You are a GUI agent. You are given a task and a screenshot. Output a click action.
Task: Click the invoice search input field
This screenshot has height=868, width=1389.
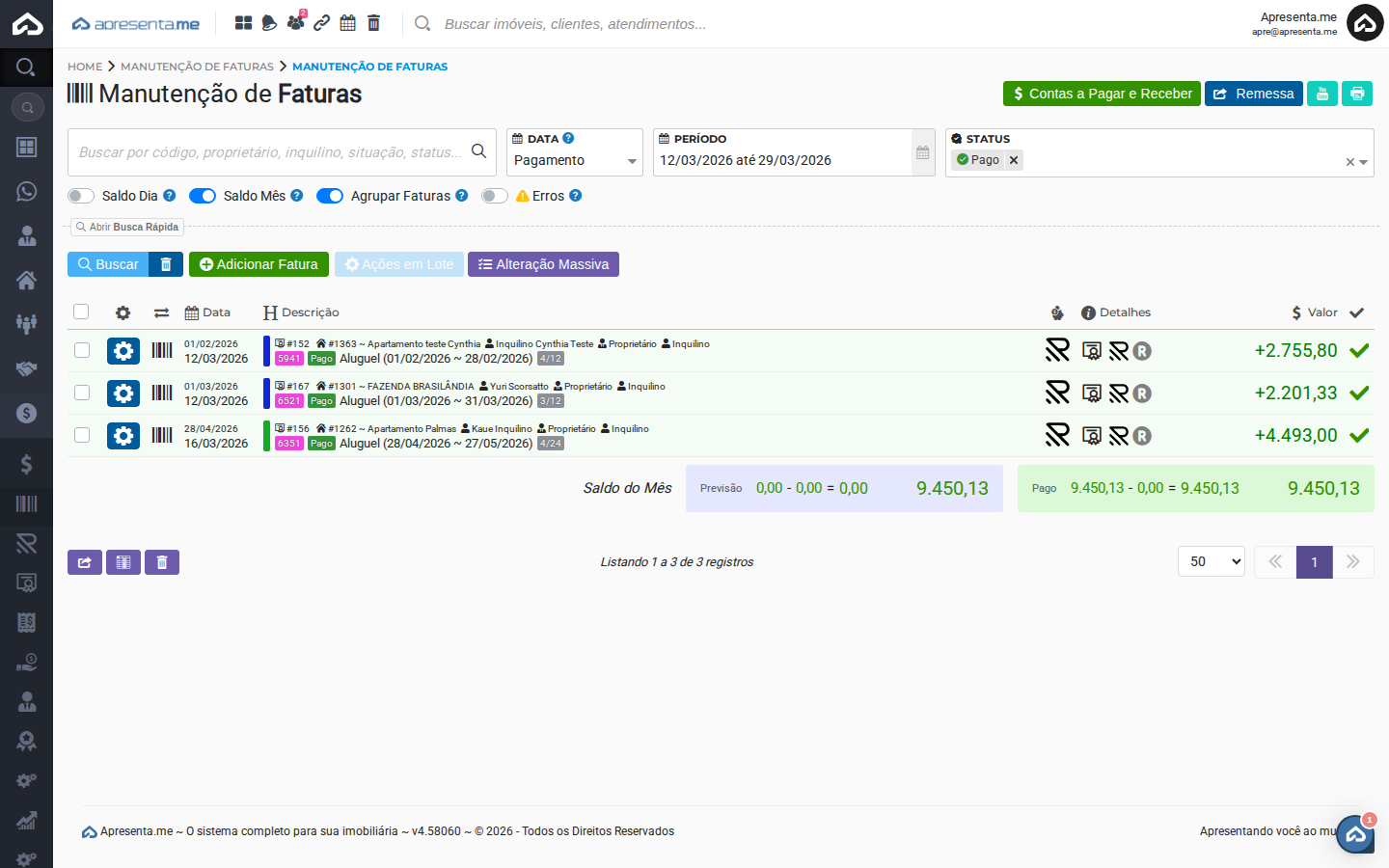(x=272, y=152)
